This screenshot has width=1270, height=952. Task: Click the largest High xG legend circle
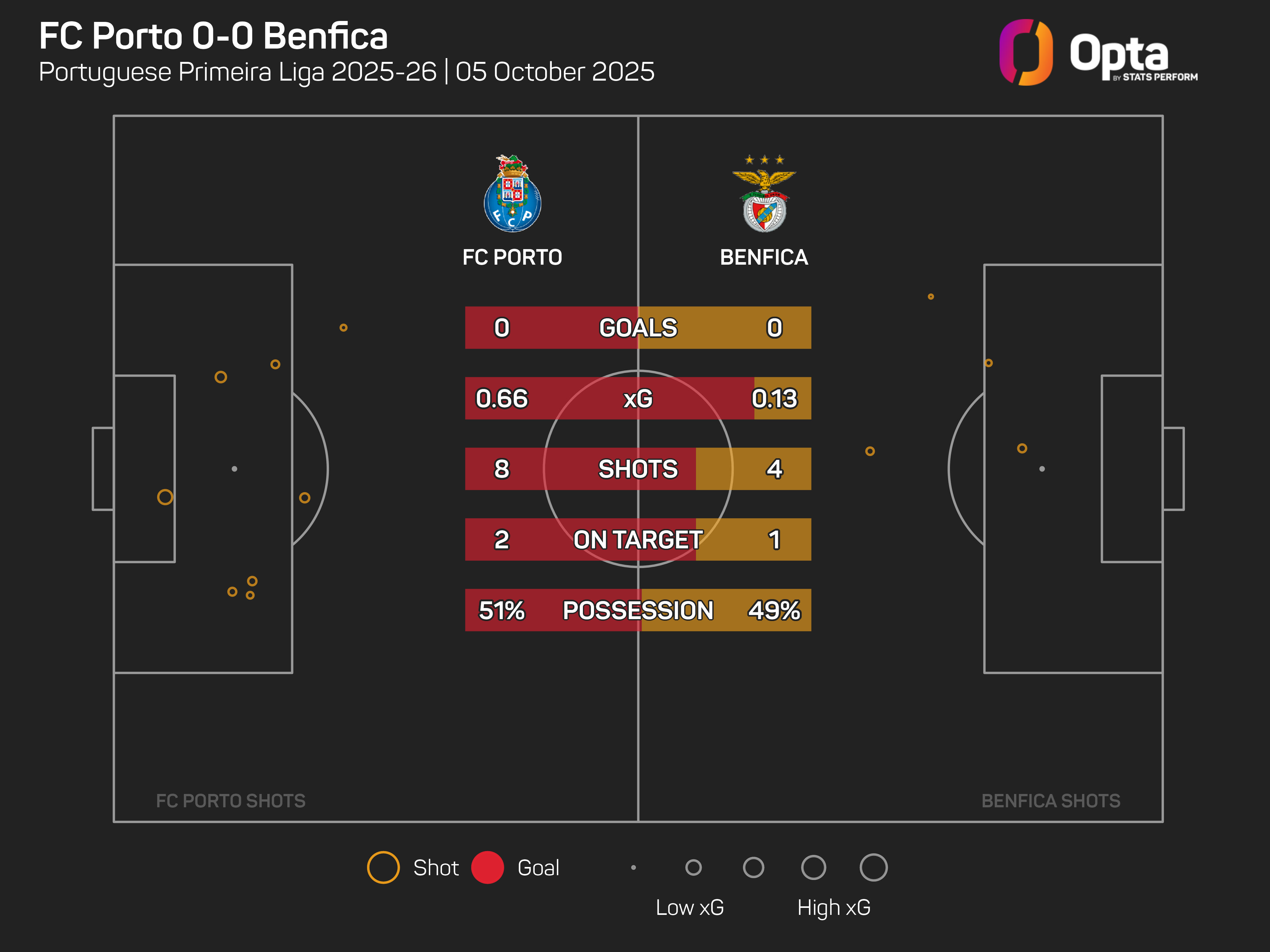[873, 867]
